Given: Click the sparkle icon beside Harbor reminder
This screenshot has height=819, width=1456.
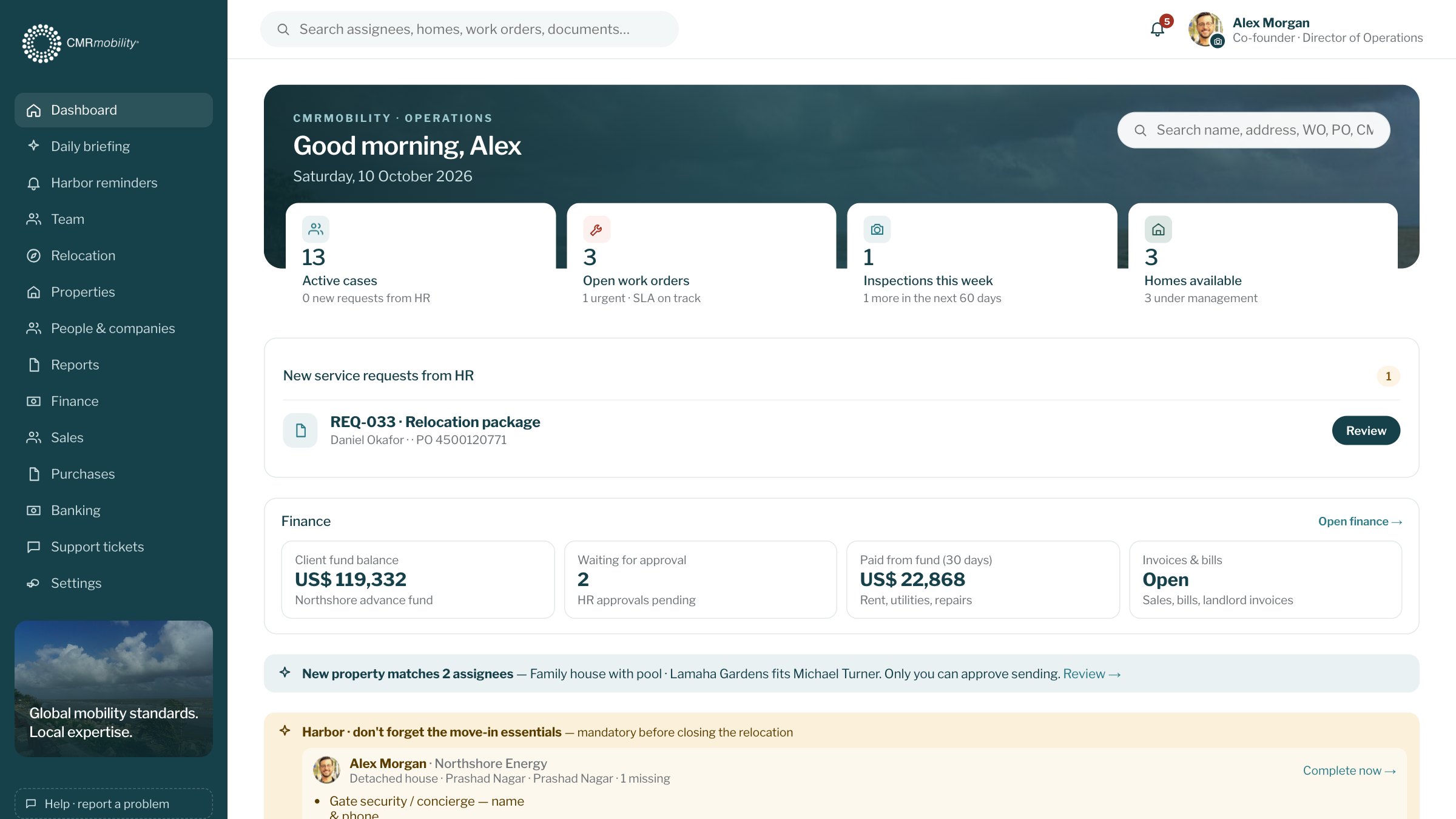Looking at the screenshot, I should tap(285, 730).
